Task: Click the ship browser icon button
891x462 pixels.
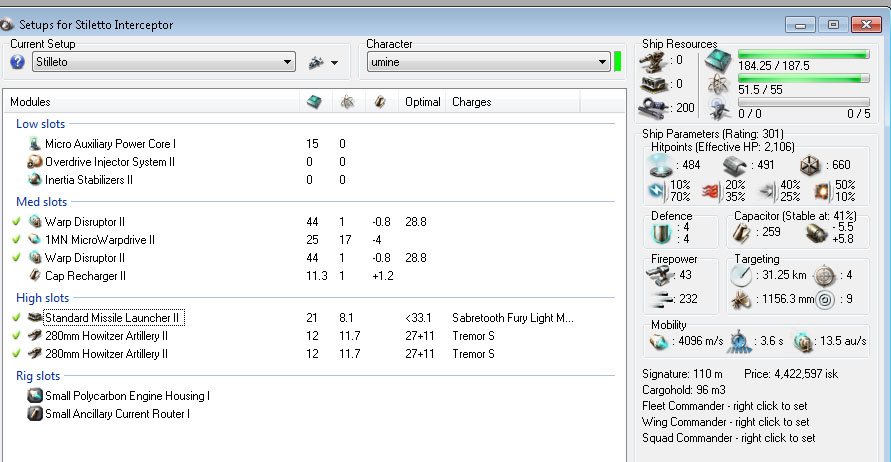Action: click(x=316, y=63)
